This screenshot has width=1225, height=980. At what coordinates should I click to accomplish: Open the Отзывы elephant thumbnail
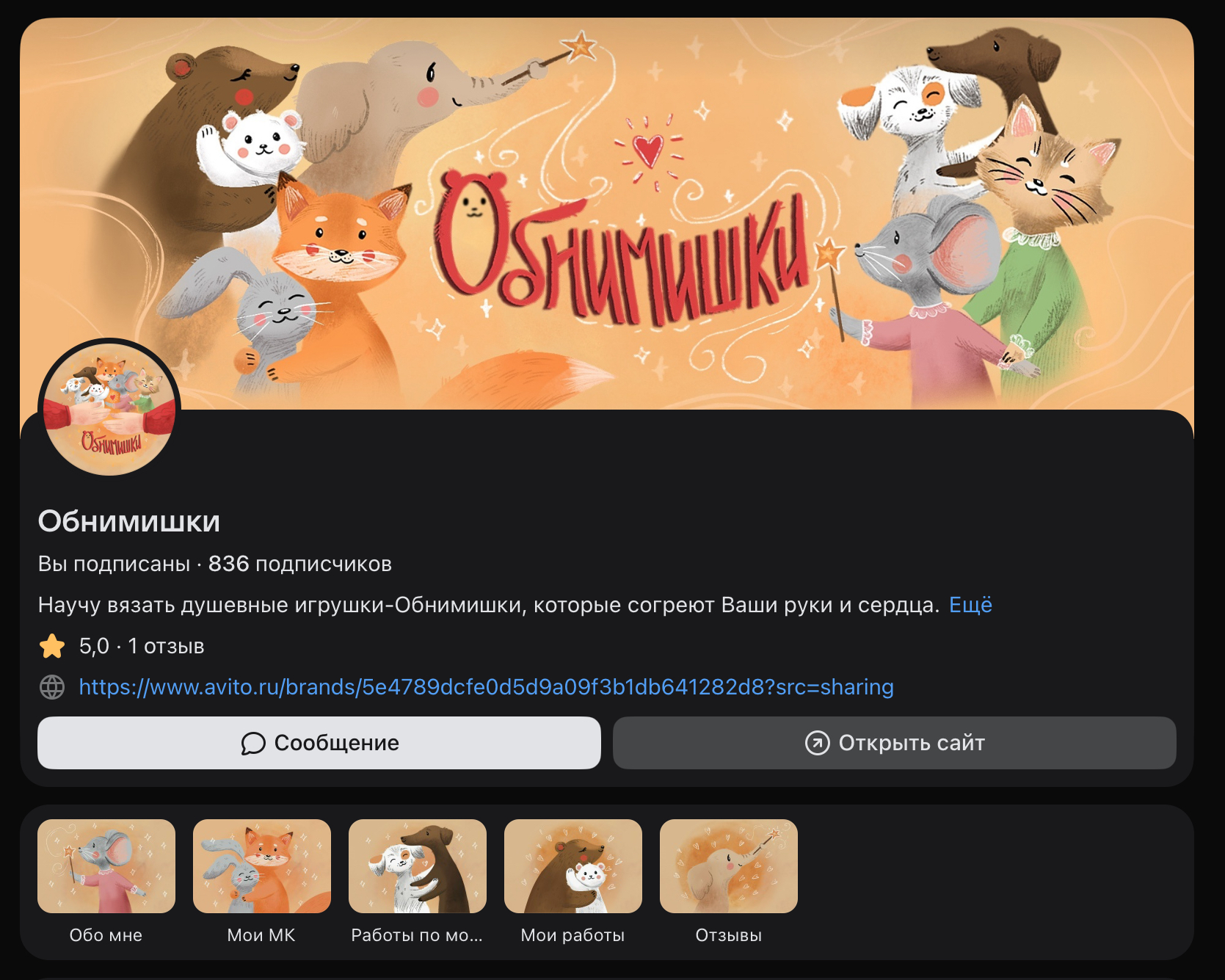pos(729,866)
